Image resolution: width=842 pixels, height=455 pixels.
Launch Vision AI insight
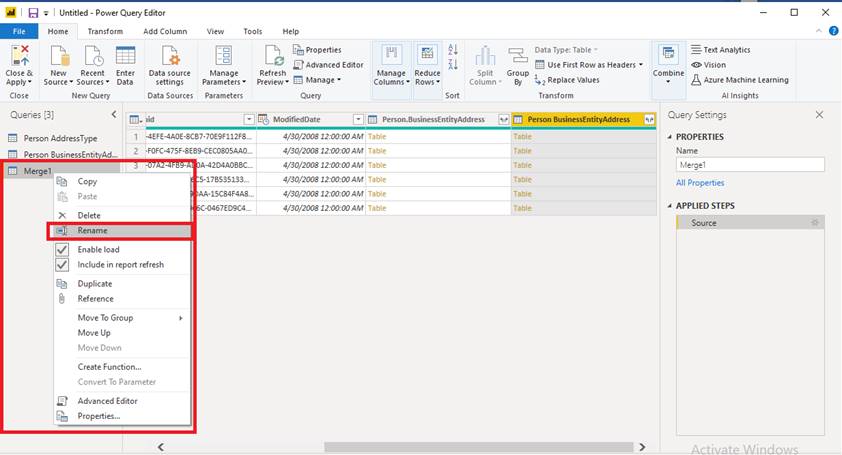click(709, 64)
